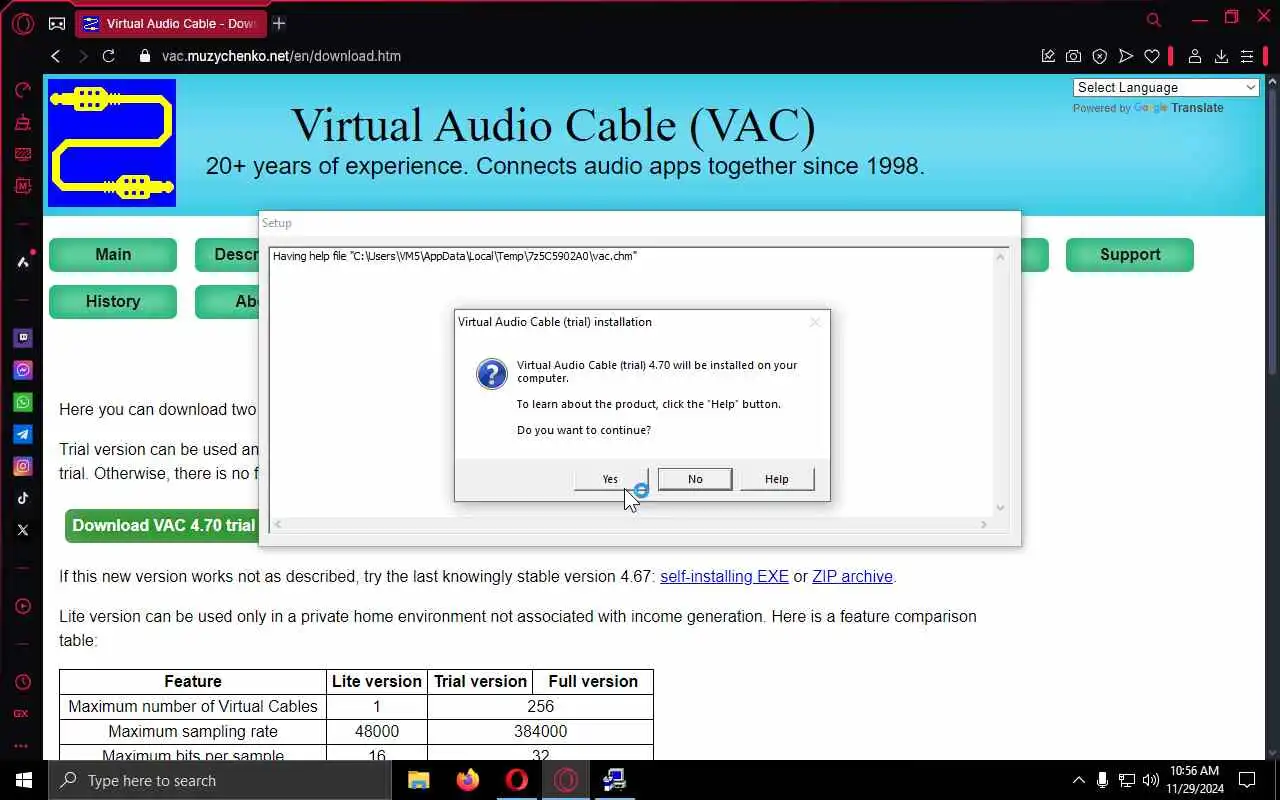Viewport: 1280px width, 800px height.
Task: Click the Windows Start button
Action: [24, 780]
